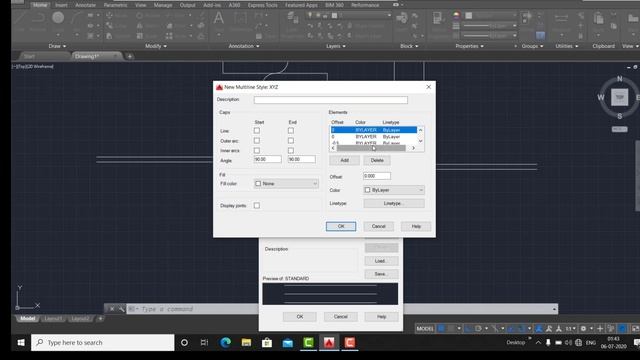Viewport: 640px width, 360px height.
Task: Click the TOP face of the ViewCube
Action: (620, 97)
